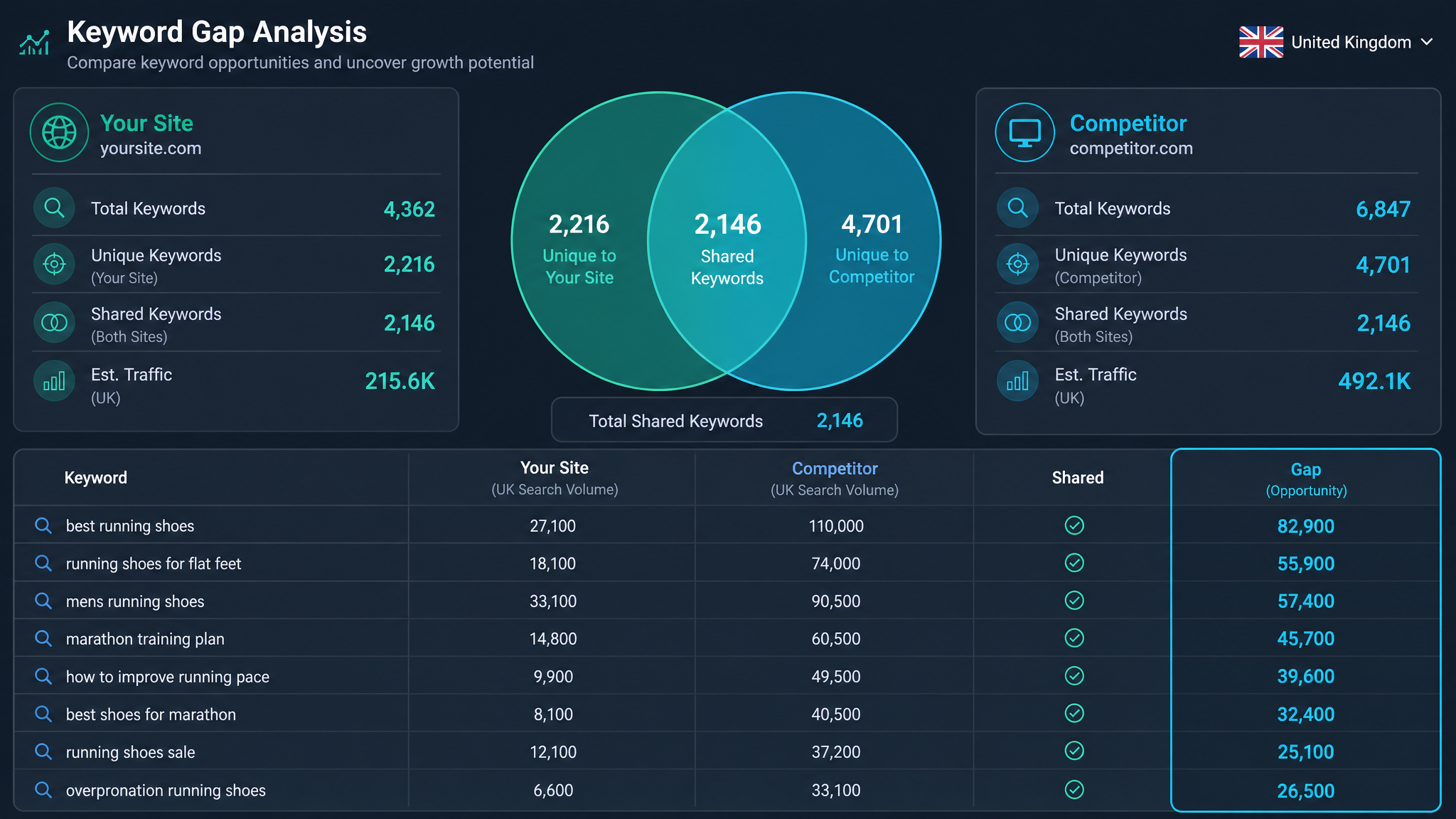Click Competitor est. traffic value 492.1K
Screen dimensions: 1456x819
(x=1374, y=381)
